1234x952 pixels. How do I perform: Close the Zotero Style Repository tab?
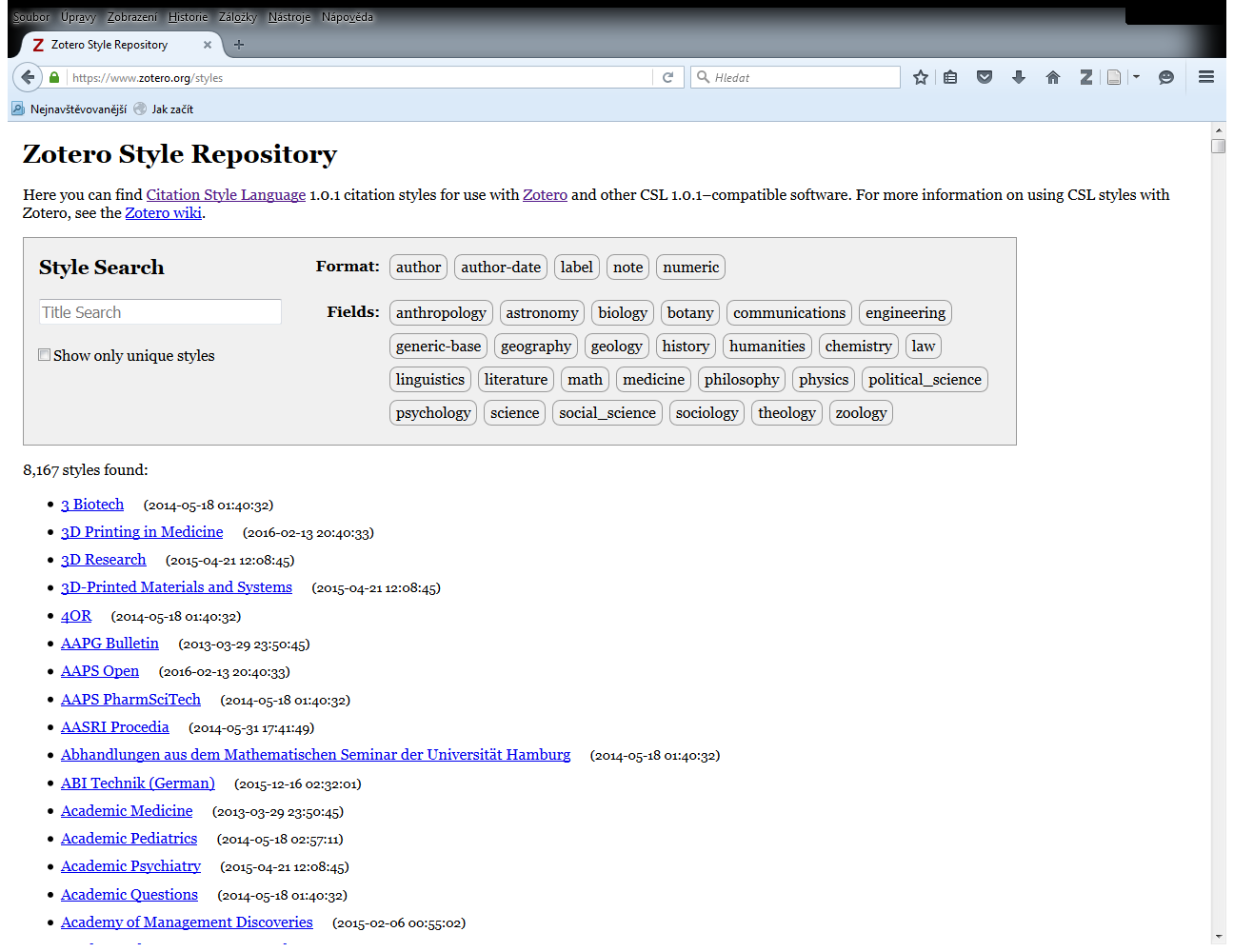[x=208, y=45]
